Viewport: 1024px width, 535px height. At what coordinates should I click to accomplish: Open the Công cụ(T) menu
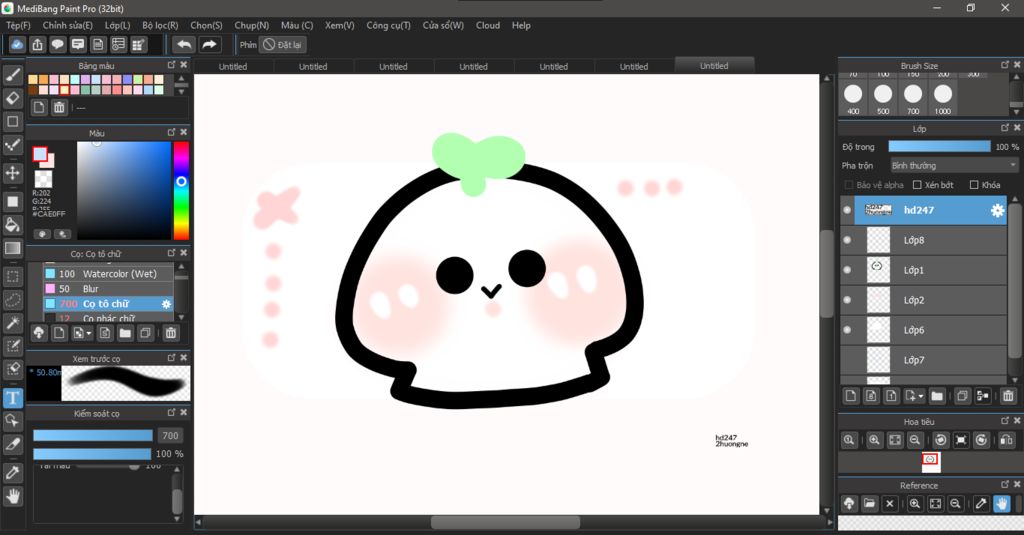(388, 25)
